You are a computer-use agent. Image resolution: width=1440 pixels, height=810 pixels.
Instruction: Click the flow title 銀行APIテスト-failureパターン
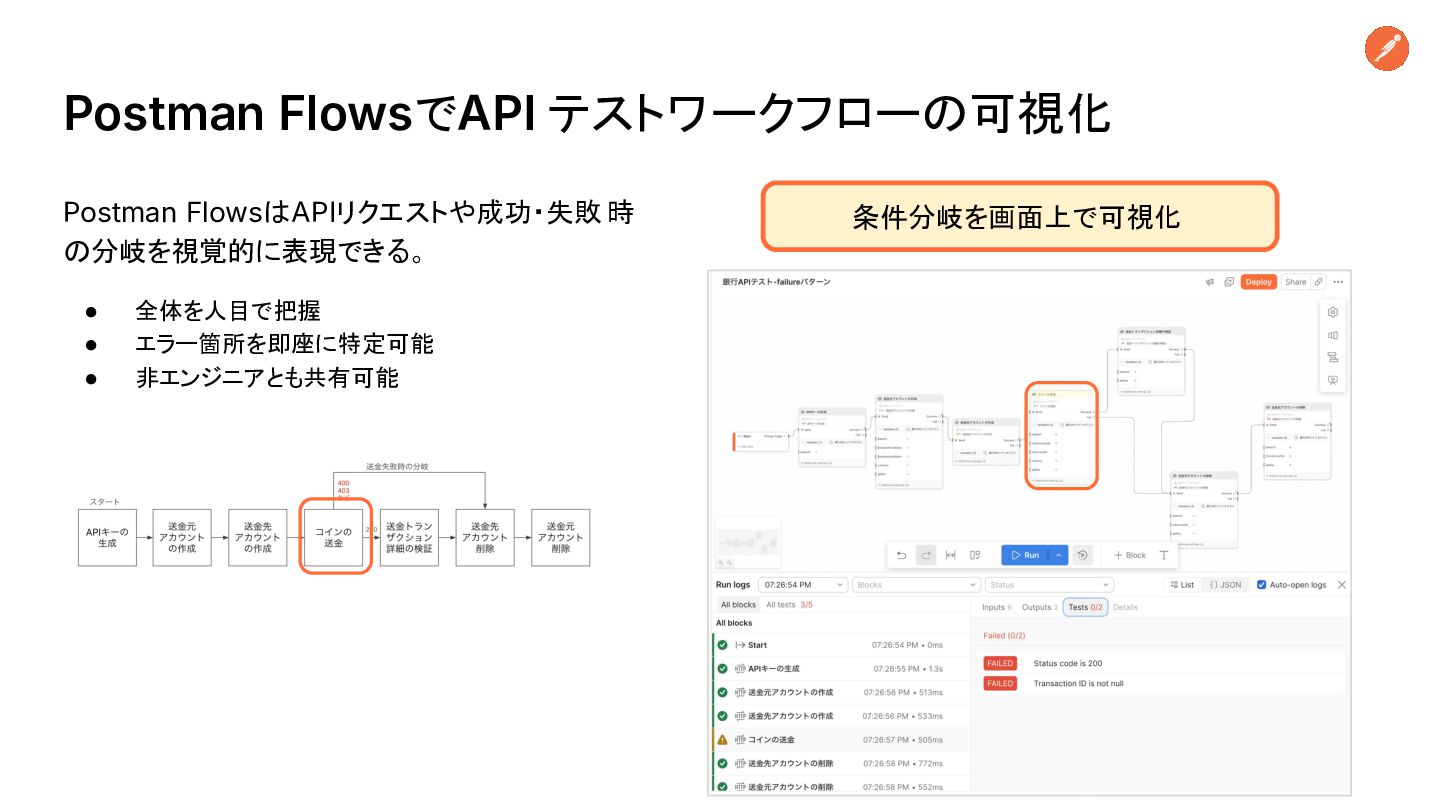776,282
